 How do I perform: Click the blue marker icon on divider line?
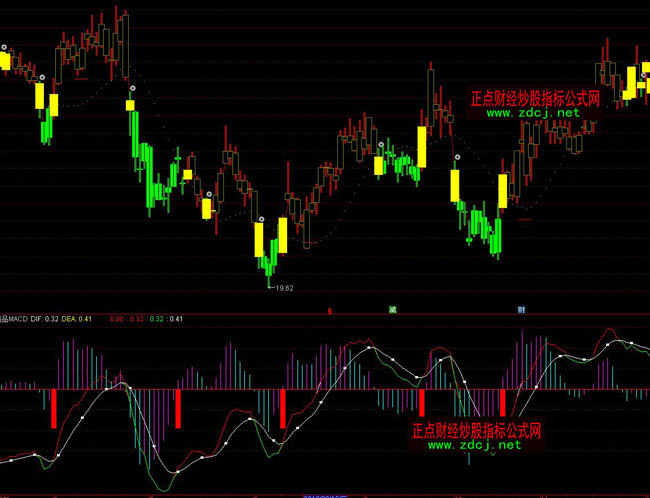(x=522, y=310)
